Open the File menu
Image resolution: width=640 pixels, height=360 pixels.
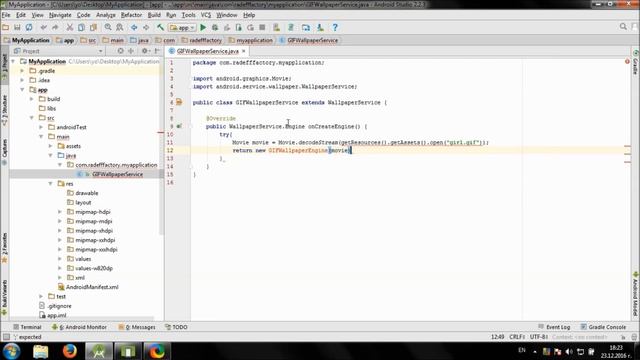(x=6, y=15)
